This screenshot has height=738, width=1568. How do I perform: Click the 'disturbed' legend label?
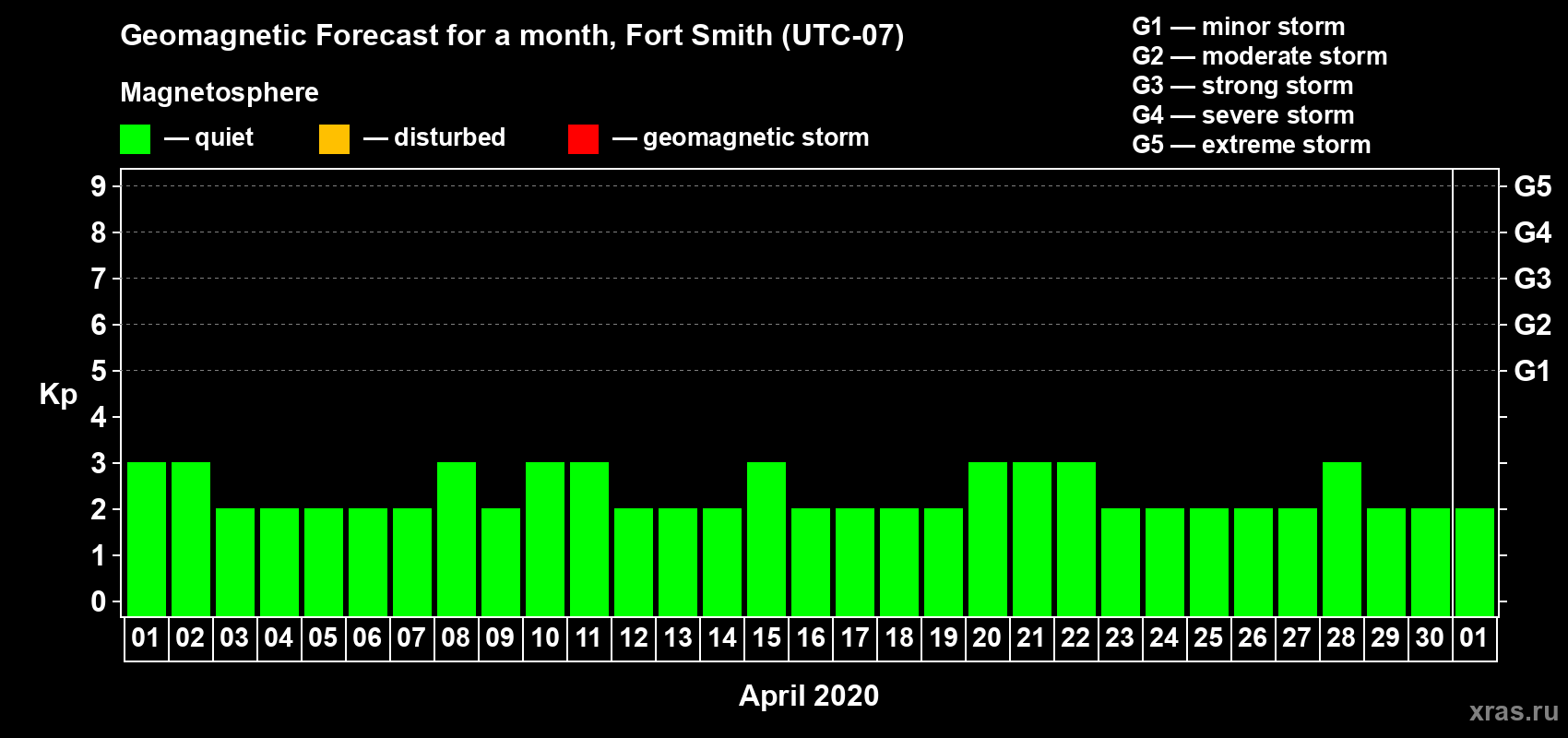tap(449, 137)
